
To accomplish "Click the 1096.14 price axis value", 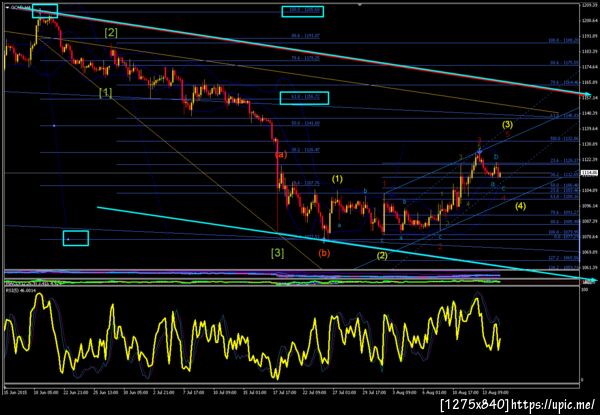I will (x=588, y=205).
